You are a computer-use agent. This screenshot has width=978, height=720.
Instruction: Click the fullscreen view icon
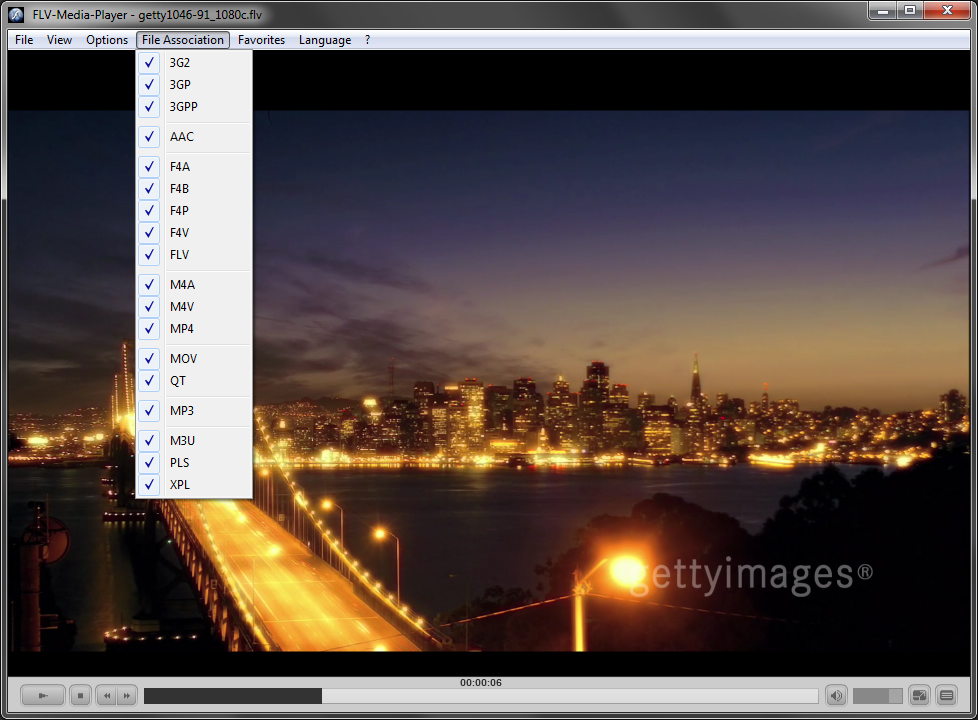click(x=921, y=695)
